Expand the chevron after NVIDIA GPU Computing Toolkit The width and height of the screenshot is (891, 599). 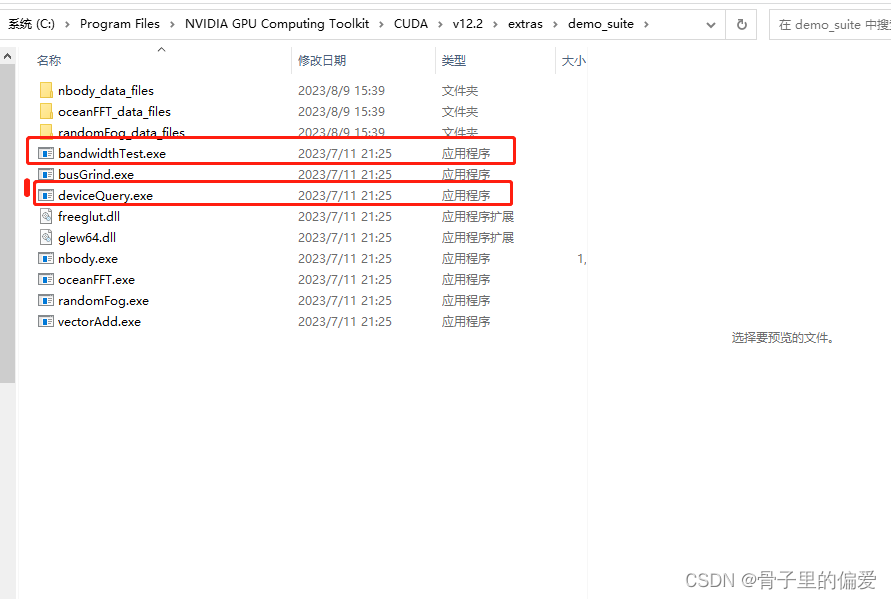click(381, 24)
